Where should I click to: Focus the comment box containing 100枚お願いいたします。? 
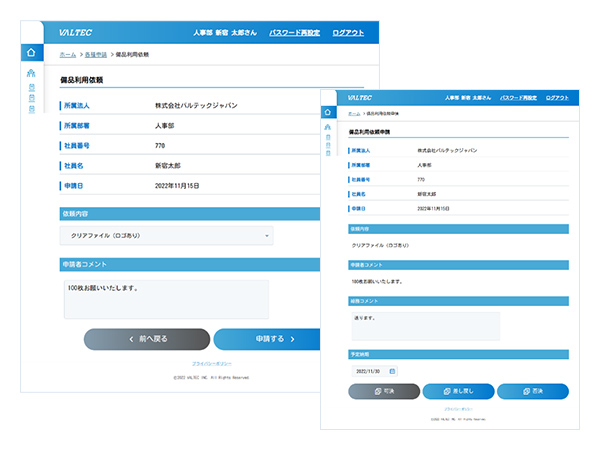pyautogui.click(x=166, y=299)
